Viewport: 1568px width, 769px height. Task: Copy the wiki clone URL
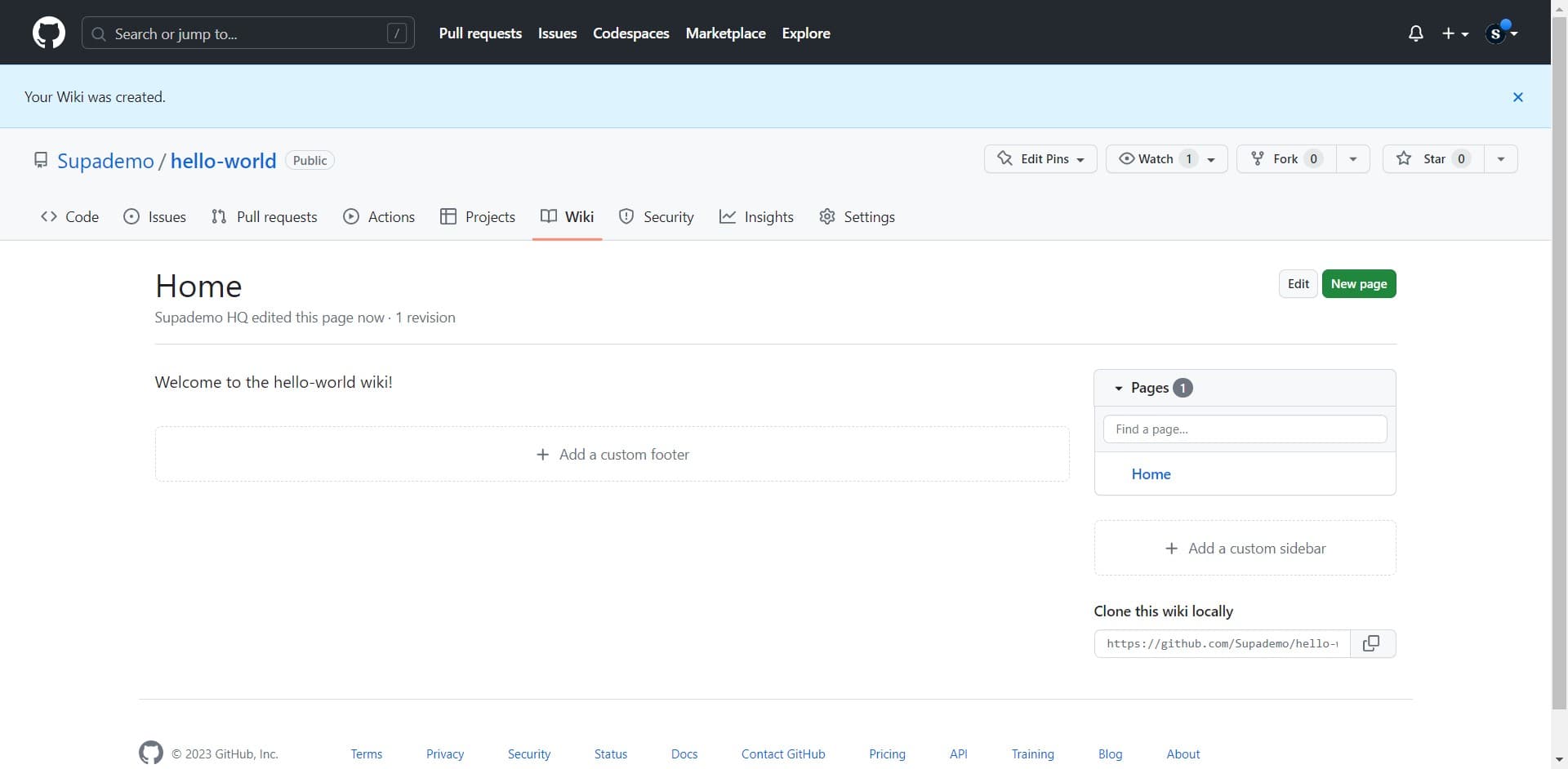[x=1370, y=643]
